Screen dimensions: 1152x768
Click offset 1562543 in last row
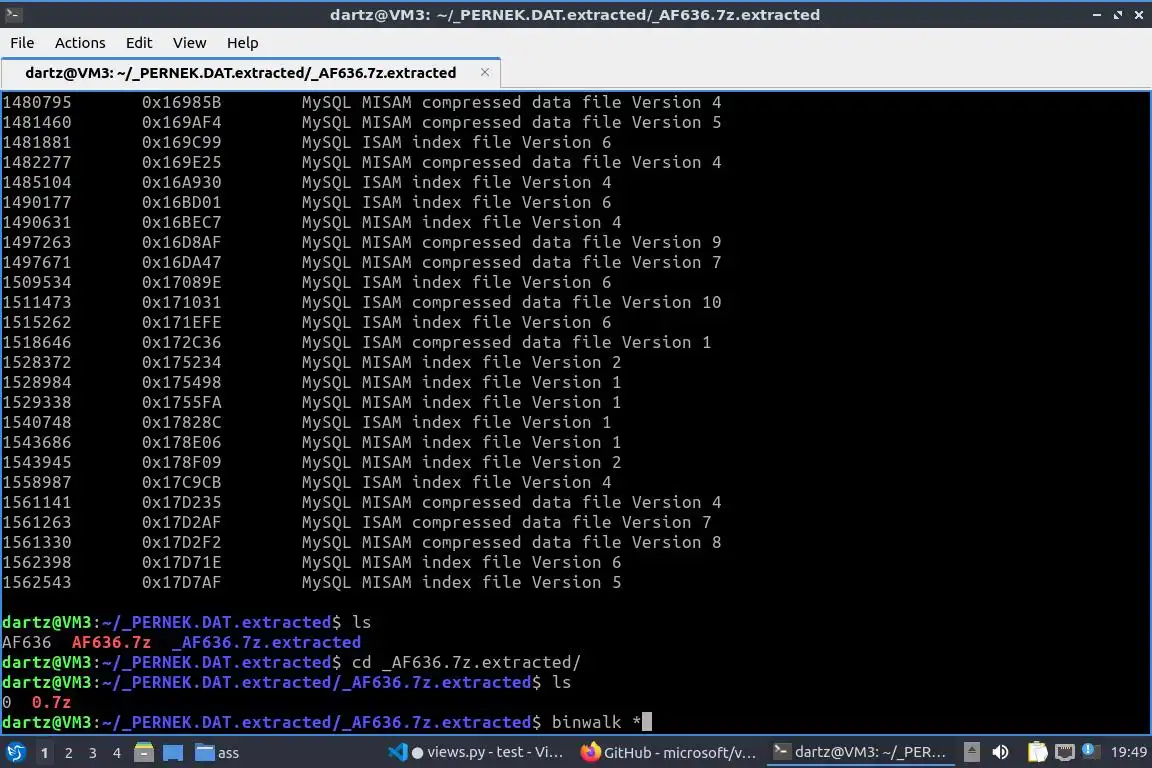(x=37, y=582)
